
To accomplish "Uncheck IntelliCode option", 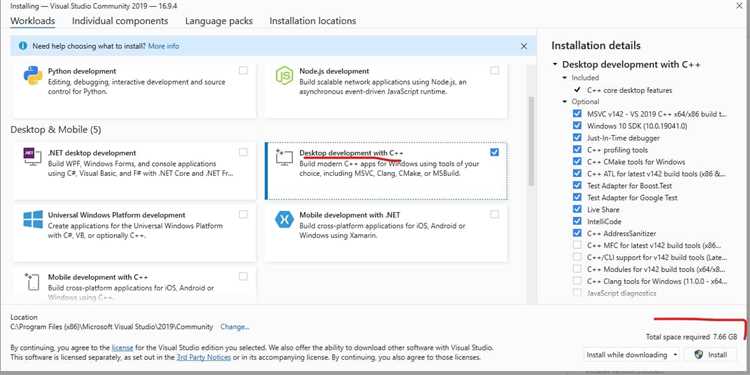I will (x=577, y=221).
